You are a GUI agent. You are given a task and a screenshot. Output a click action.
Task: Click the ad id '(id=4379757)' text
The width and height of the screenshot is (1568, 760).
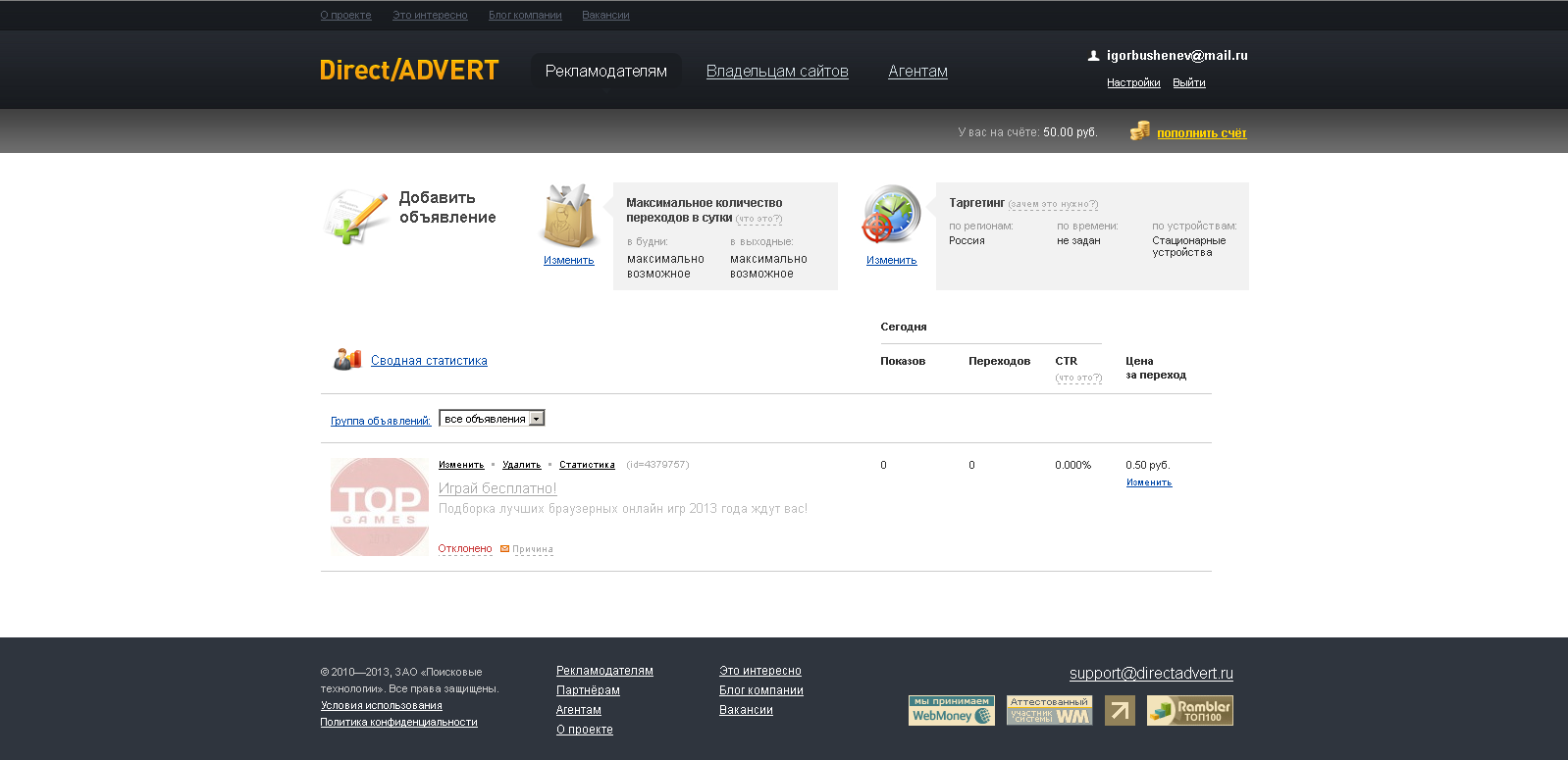657,465
